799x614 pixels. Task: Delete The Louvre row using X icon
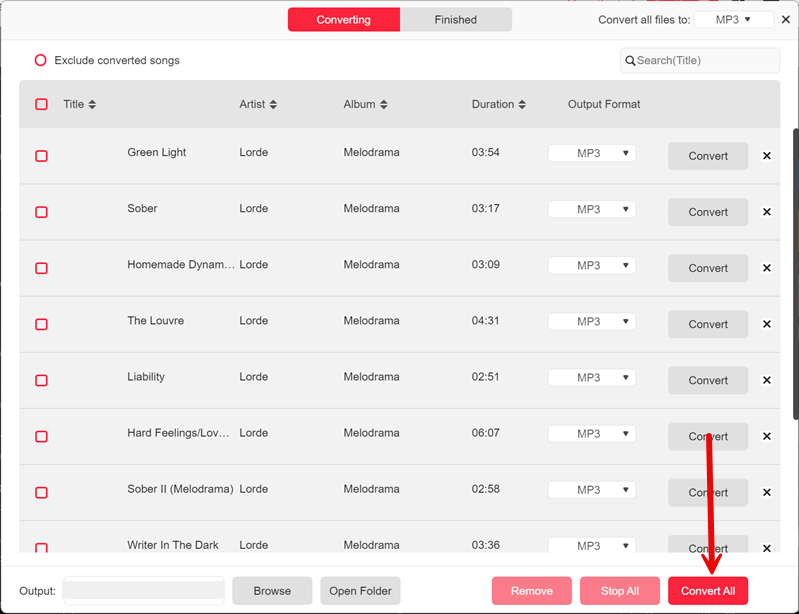tap(767, 324)
